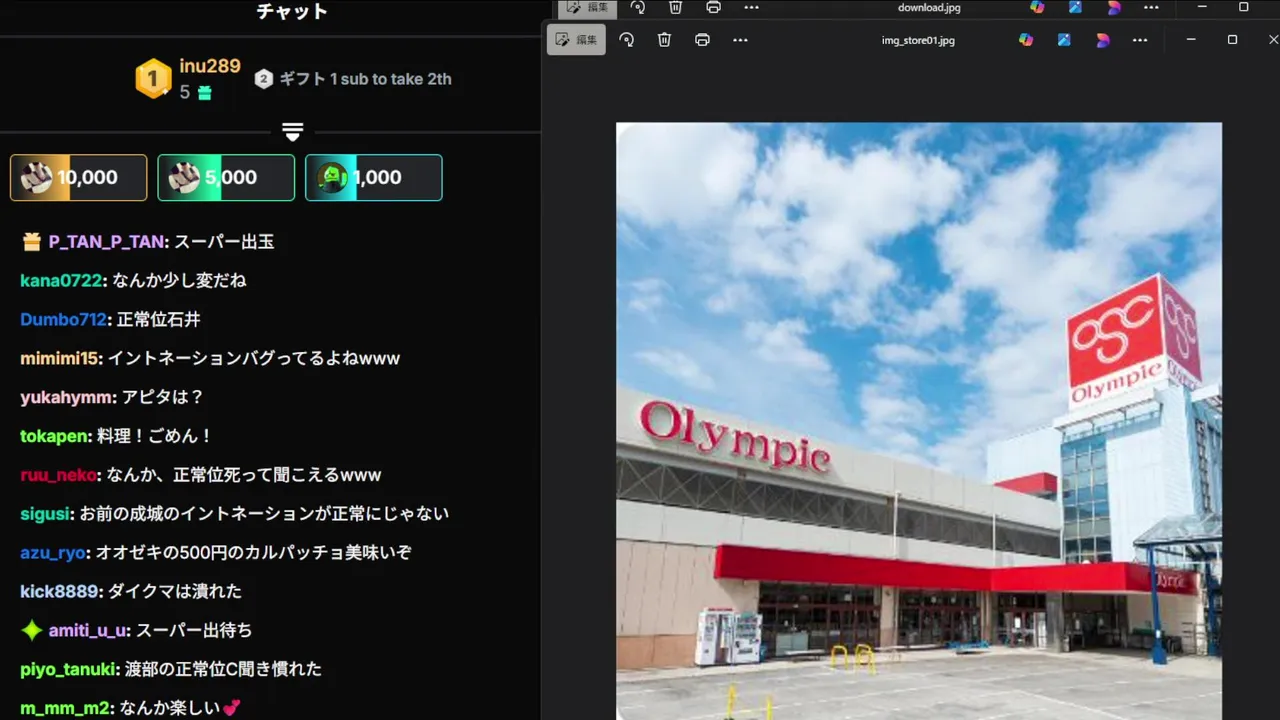Click the ギフト 1 sub to take 2th prompt
Image resolution: width=1280 pixels, height=720 pixels.
[x=365, y=79]
